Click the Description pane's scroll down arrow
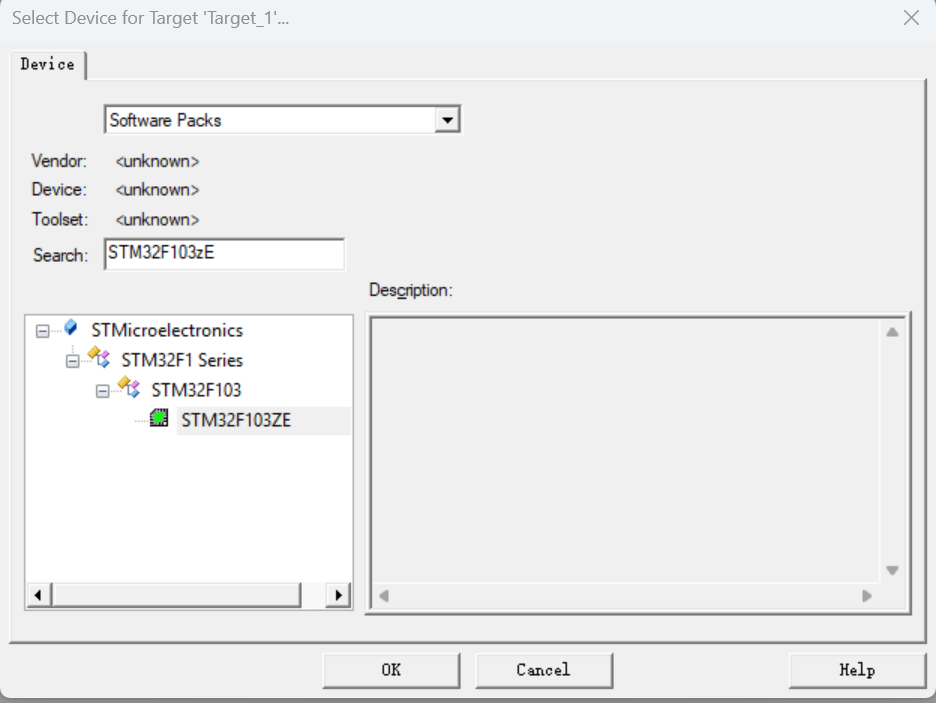The height and width of the screenshot is (703, 936). (x=892, y=570)
